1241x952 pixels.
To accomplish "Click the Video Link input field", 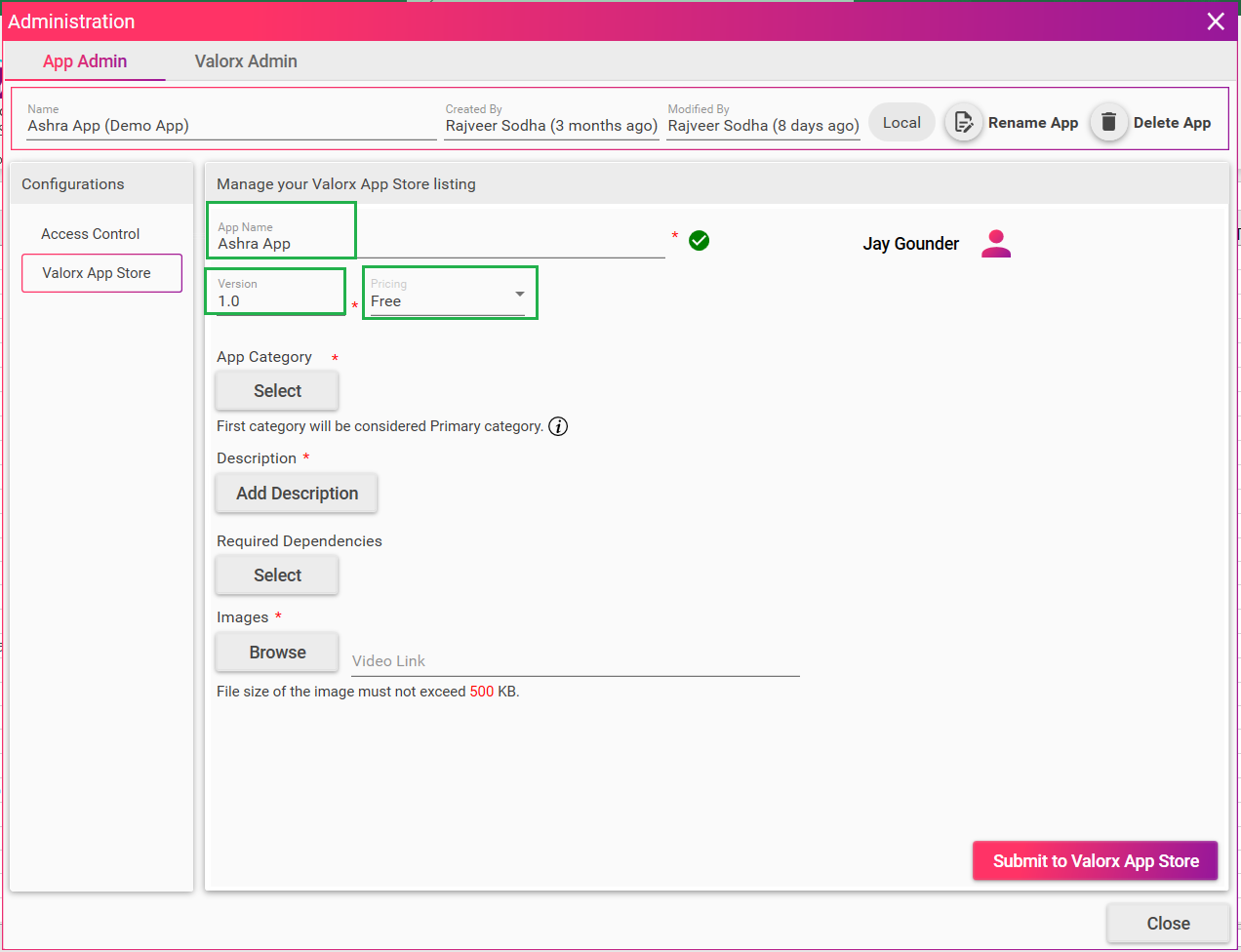I will [576, 660].
